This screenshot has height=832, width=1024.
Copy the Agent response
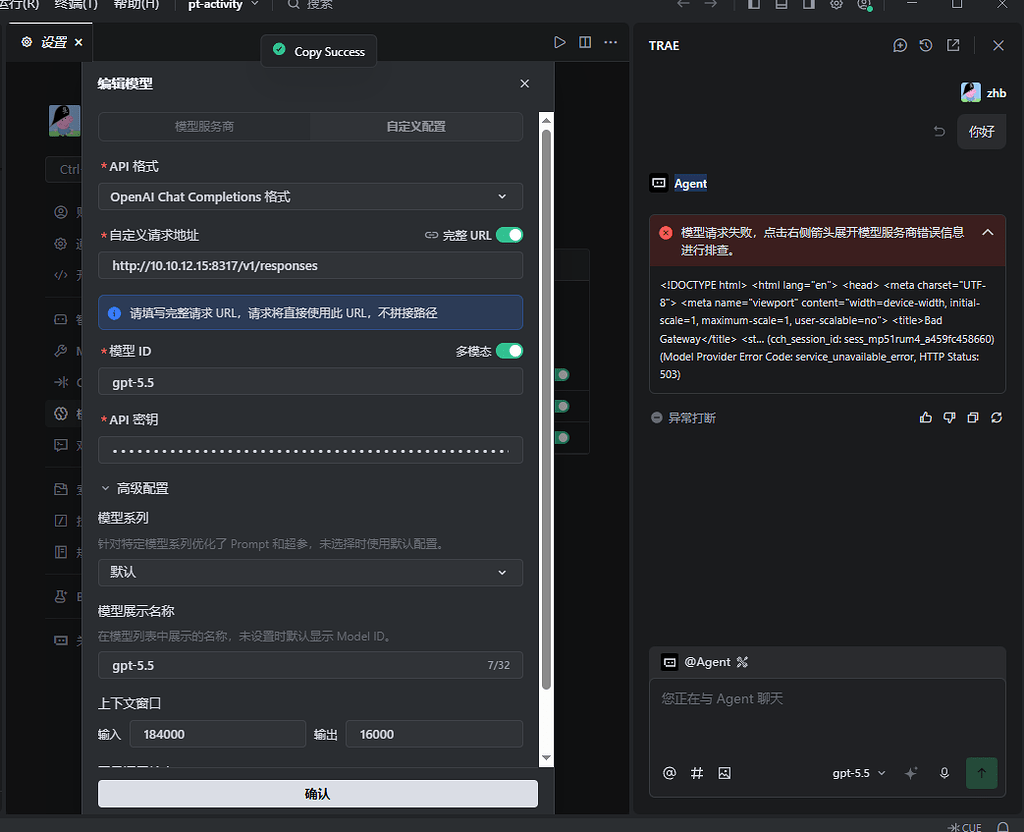(x=973, y=417)
